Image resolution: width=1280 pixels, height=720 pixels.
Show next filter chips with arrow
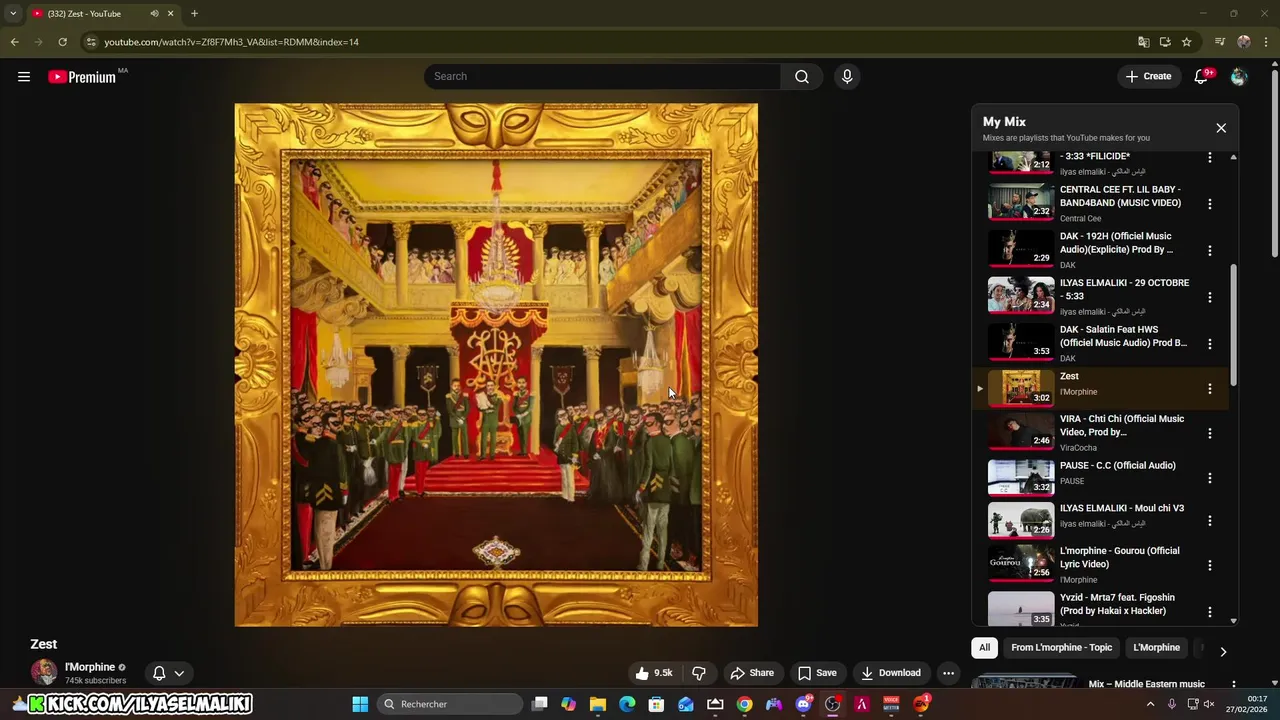click(1222, 651)
